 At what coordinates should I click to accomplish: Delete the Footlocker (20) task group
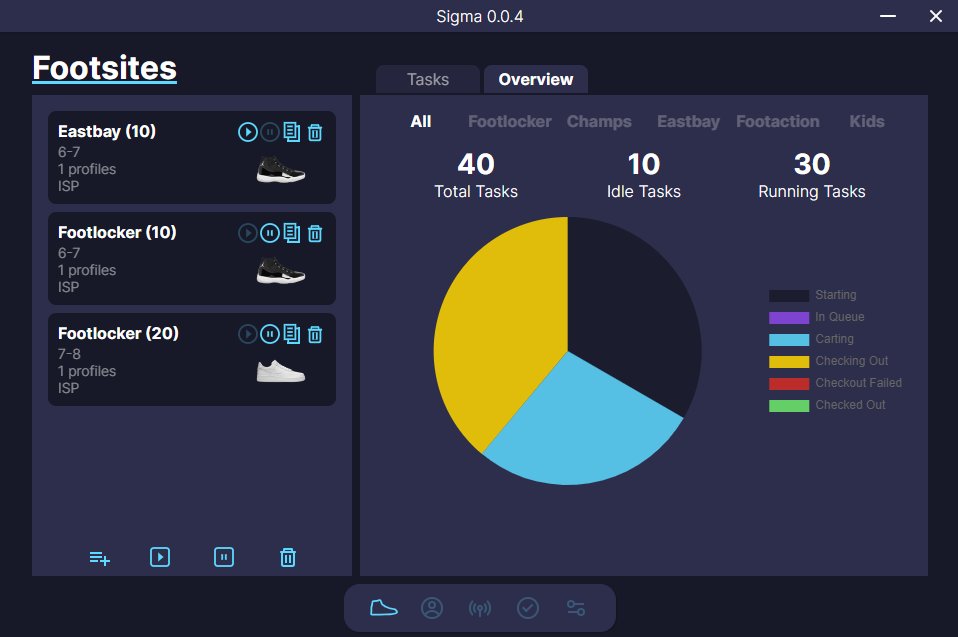point(315,334)
